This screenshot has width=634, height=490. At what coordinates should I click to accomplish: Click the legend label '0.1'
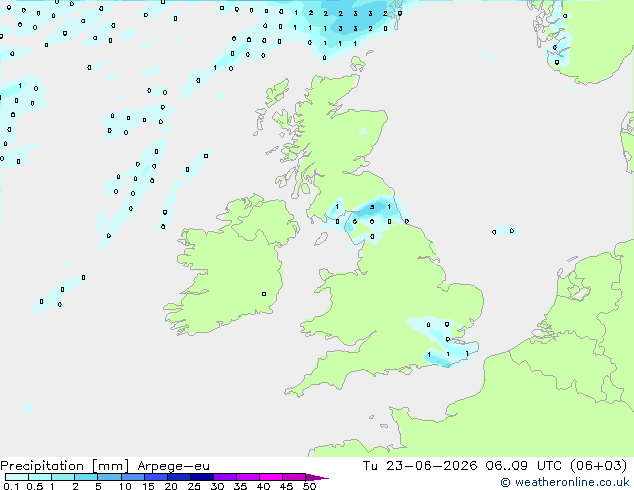(x=11, y=486)
